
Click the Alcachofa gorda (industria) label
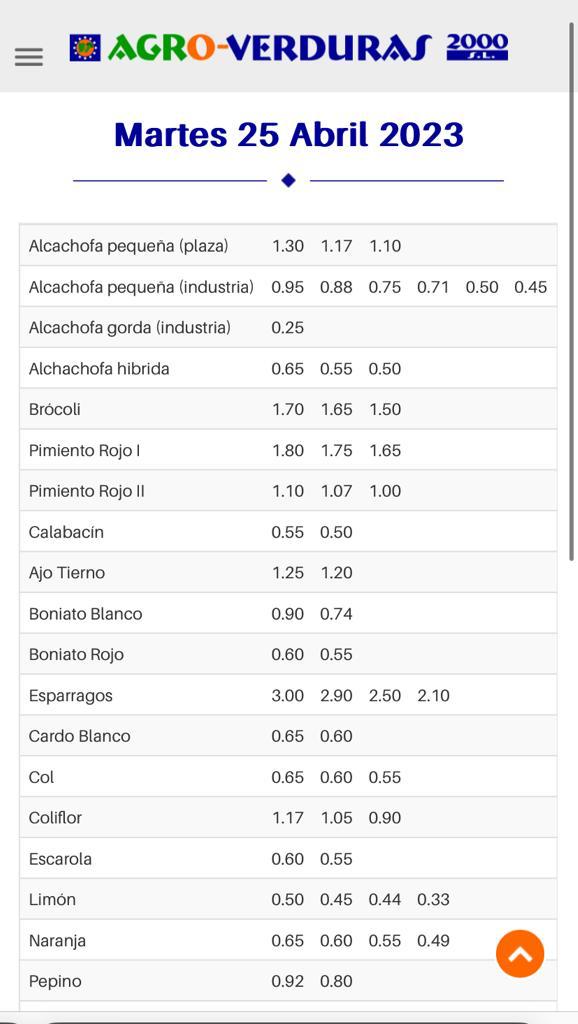[130, 327]
